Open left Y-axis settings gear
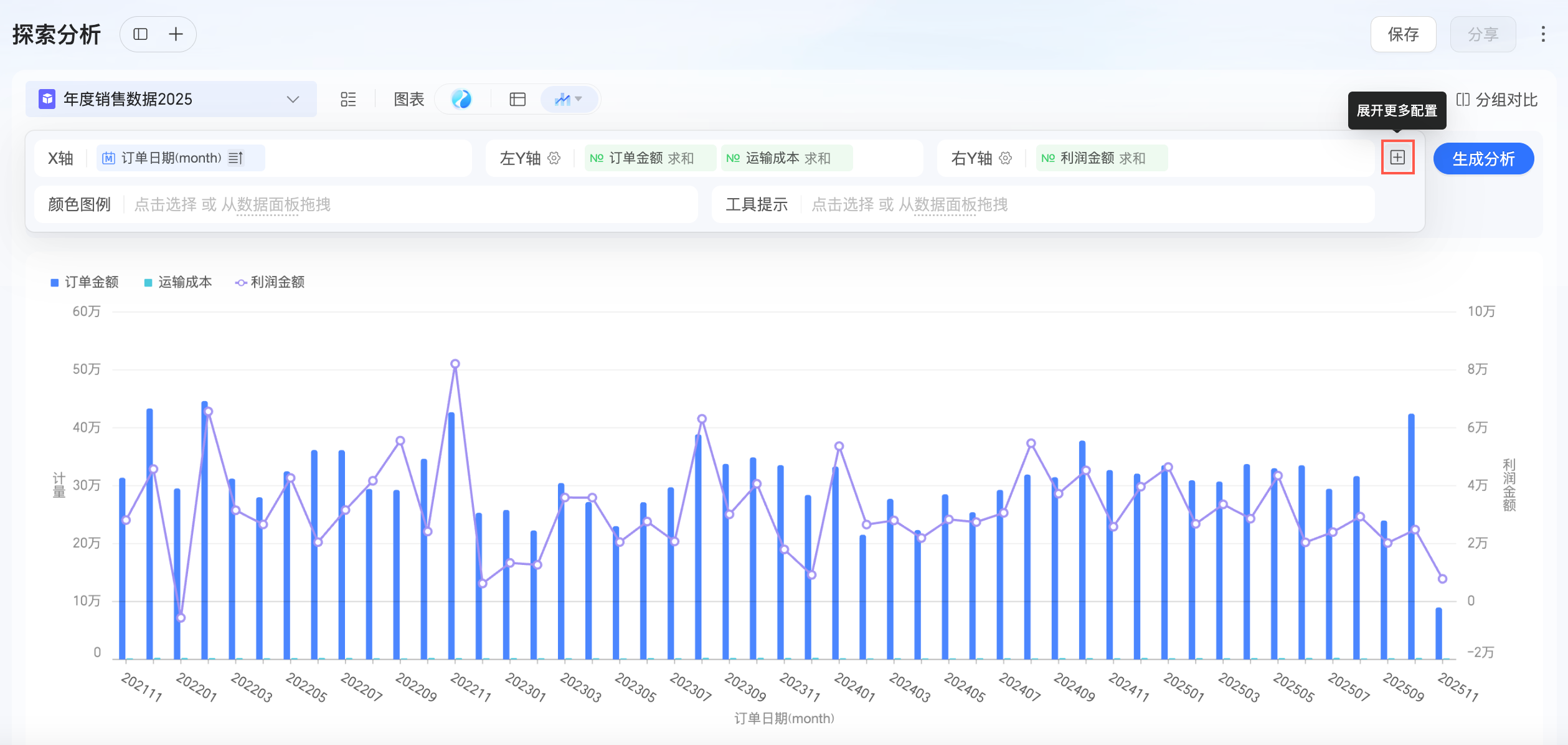The width and height of the screenshot is (1568, 745). 554,158
